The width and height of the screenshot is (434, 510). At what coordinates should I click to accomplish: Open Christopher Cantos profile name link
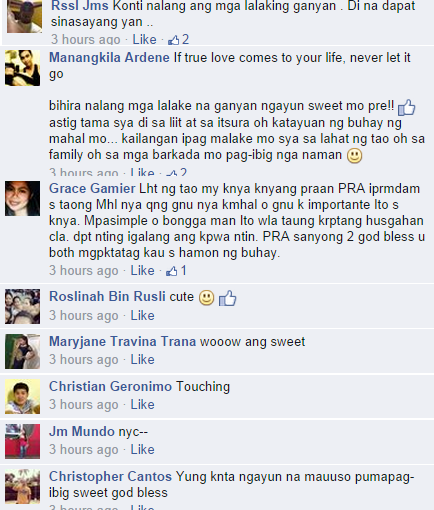110,477
